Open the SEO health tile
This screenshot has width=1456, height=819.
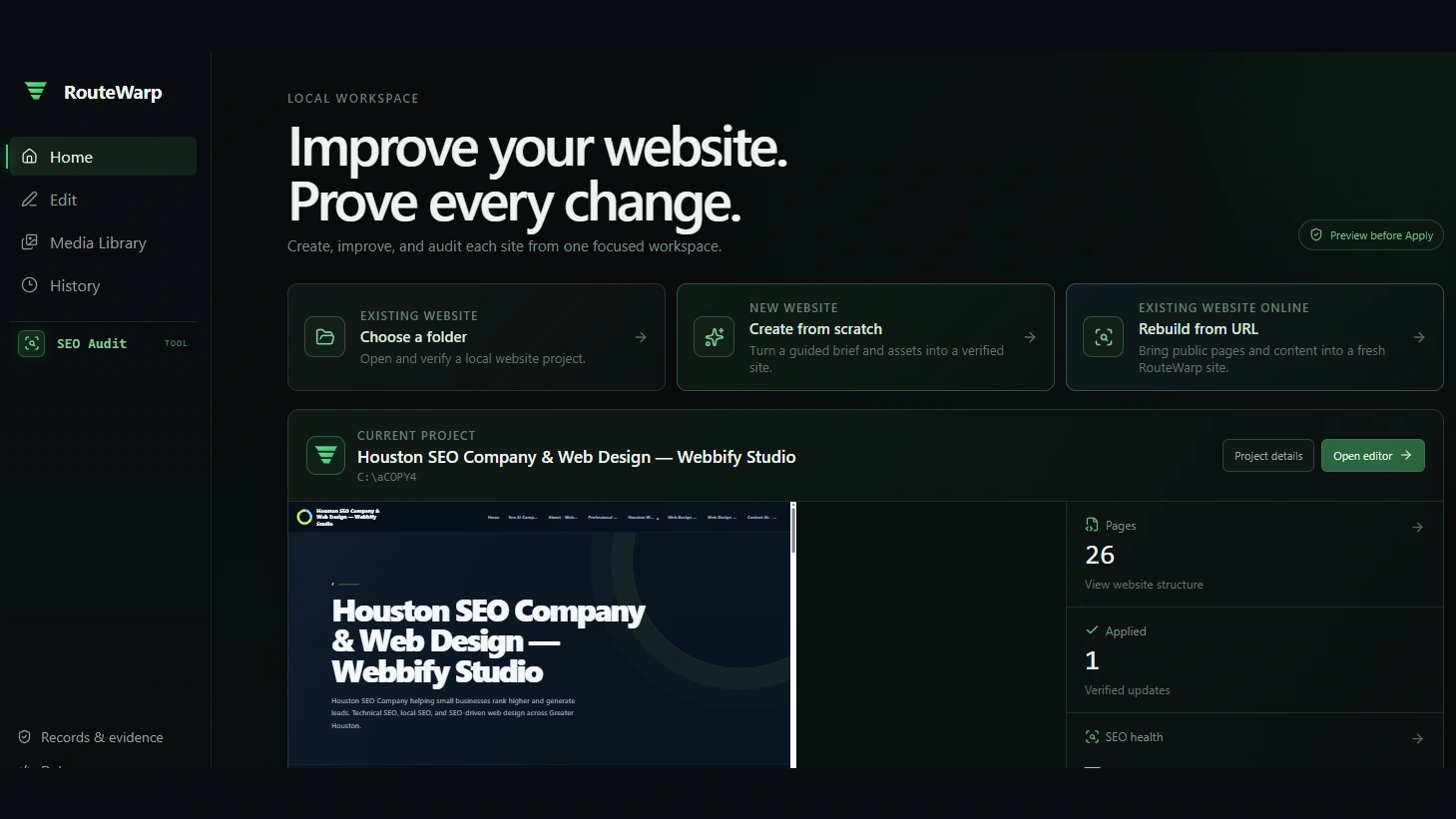click(1254, 740)
